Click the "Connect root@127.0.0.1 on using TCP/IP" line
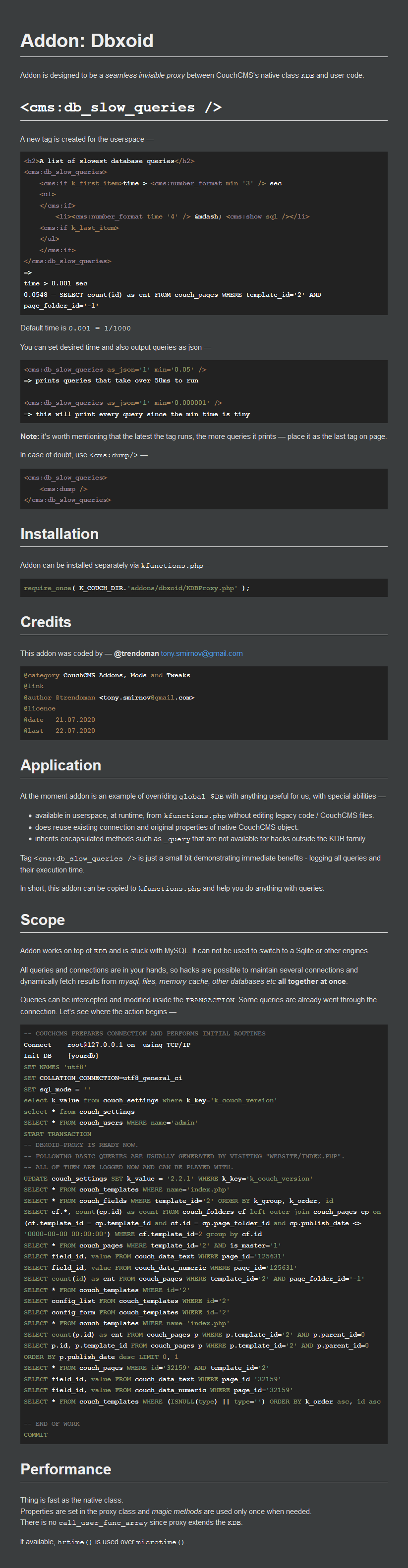Screen dimensions: 408x1568 point(107,1044)
